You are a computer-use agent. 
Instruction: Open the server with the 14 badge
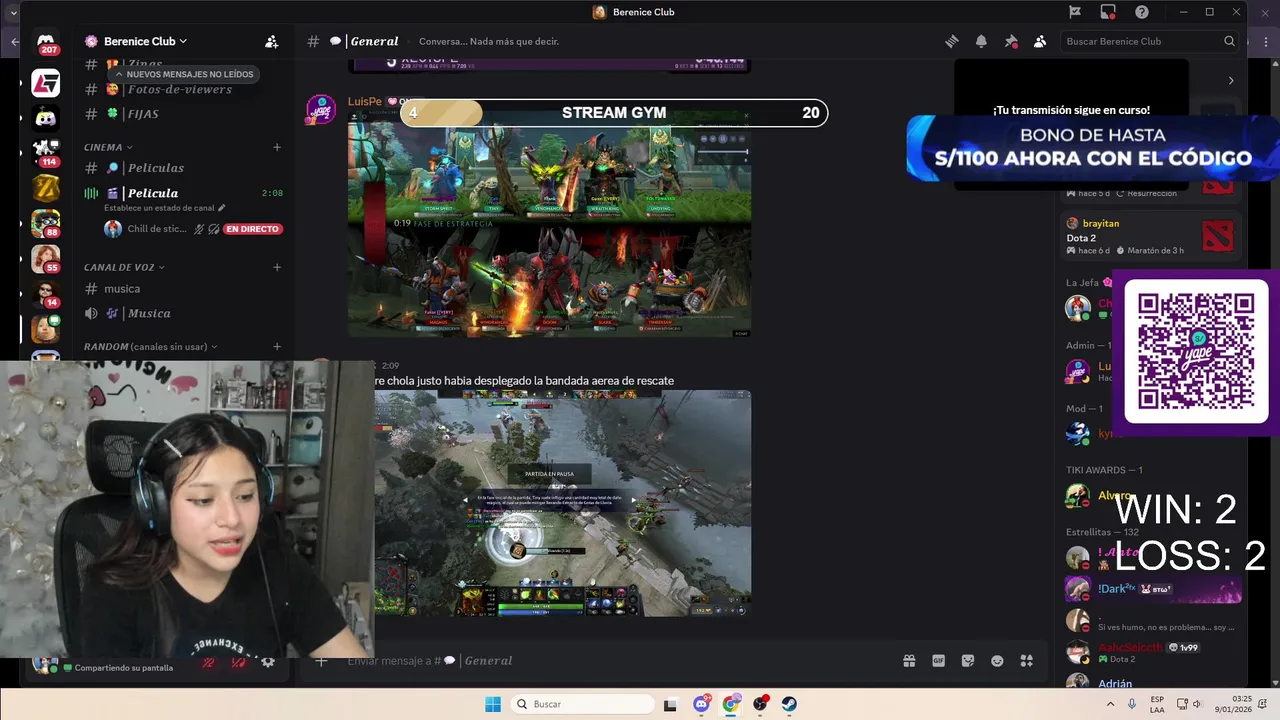pyautogui.click(x=45, y=294)
